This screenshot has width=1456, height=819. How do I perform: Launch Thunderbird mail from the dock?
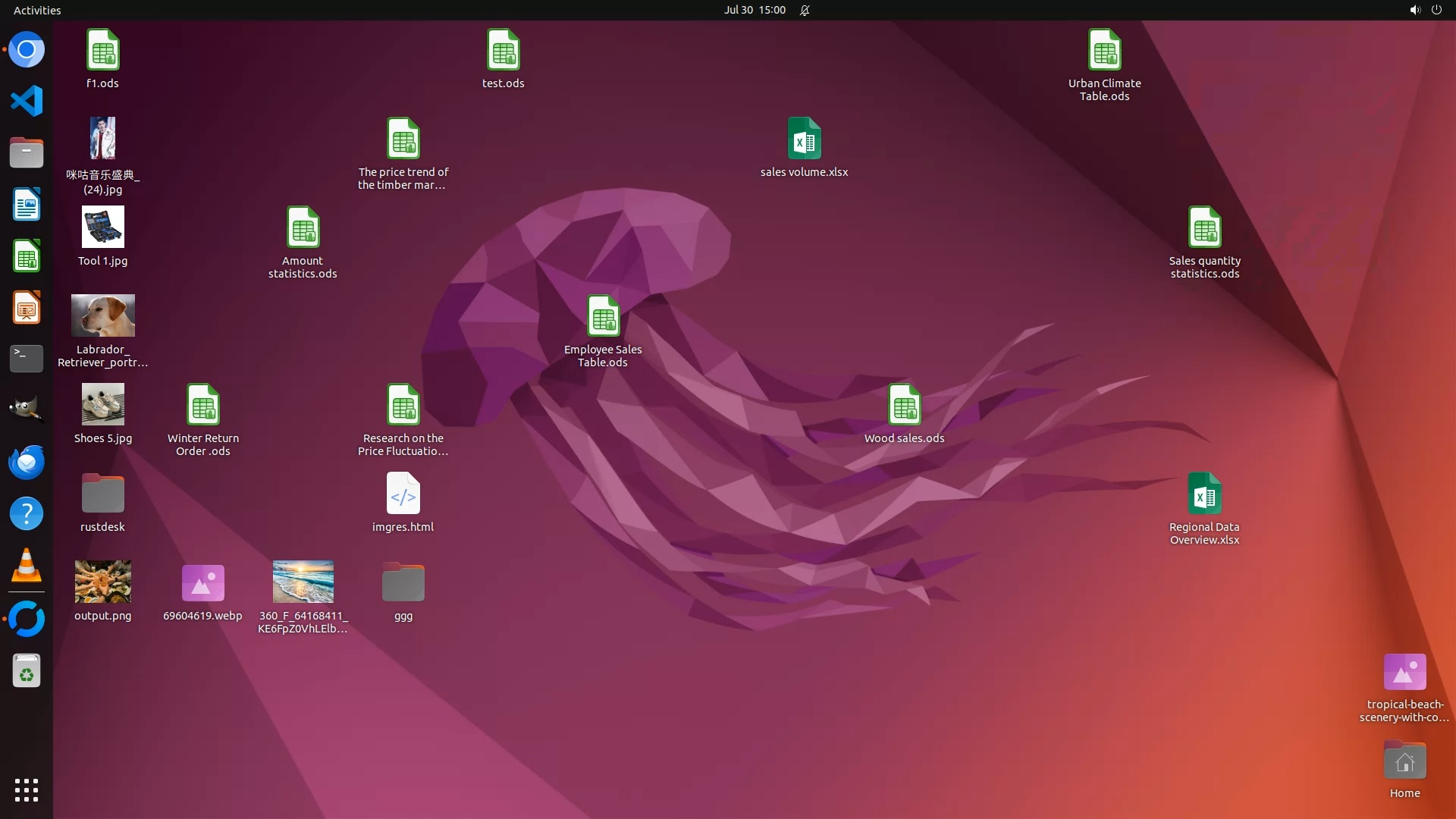[27, 462]
